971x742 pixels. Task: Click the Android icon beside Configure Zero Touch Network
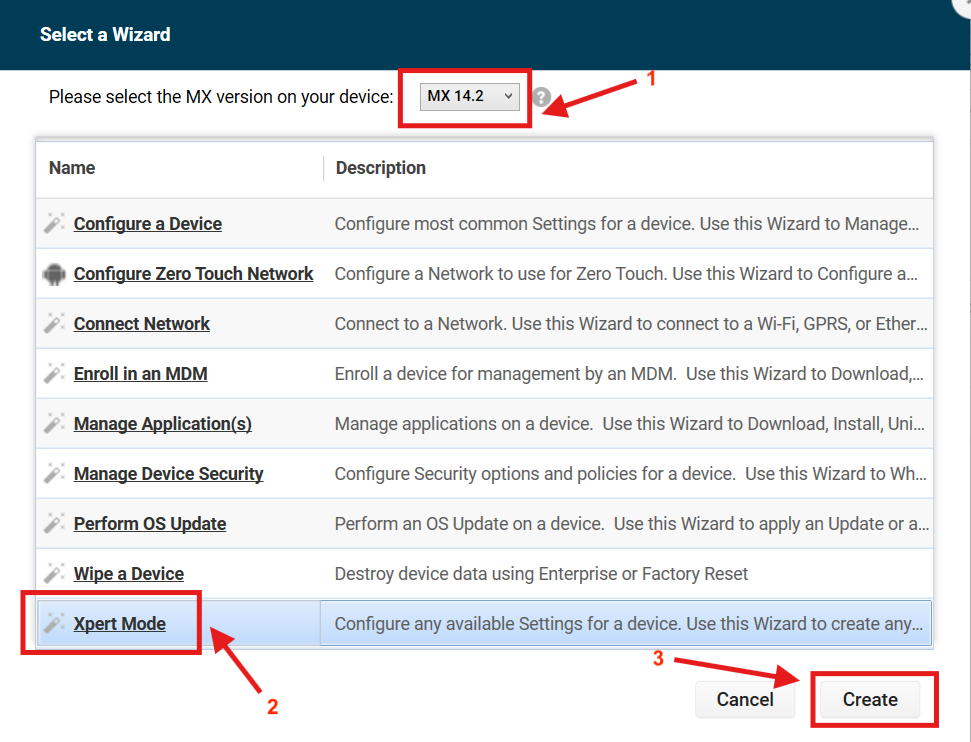click(54, 274)
